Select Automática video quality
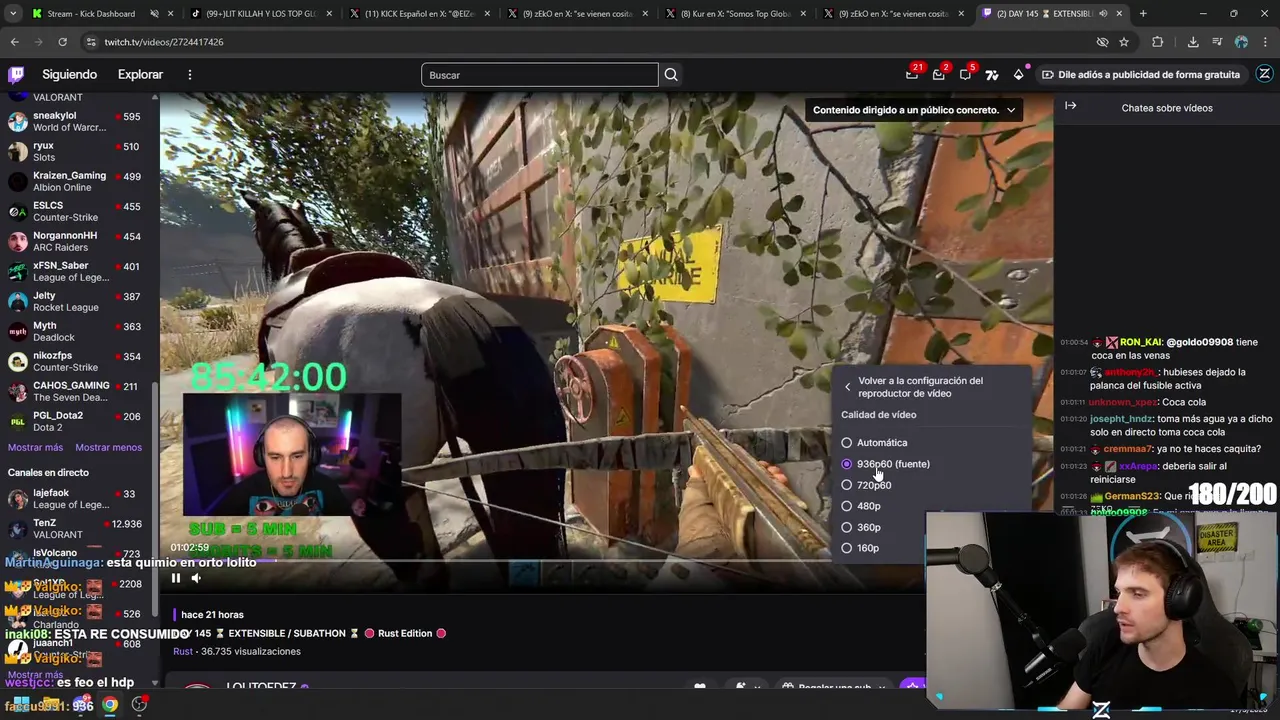 pyautogui.click(x=875, y=443)
